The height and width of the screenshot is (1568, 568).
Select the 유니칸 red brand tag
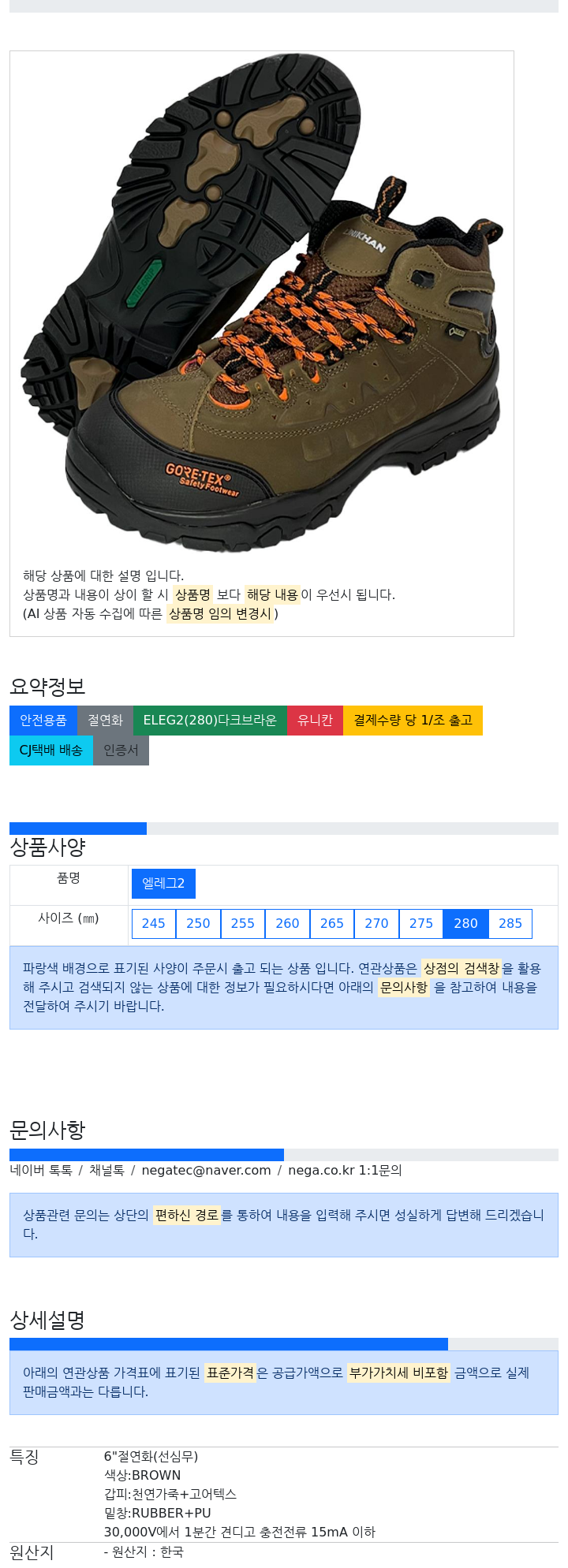click(315, 721)
